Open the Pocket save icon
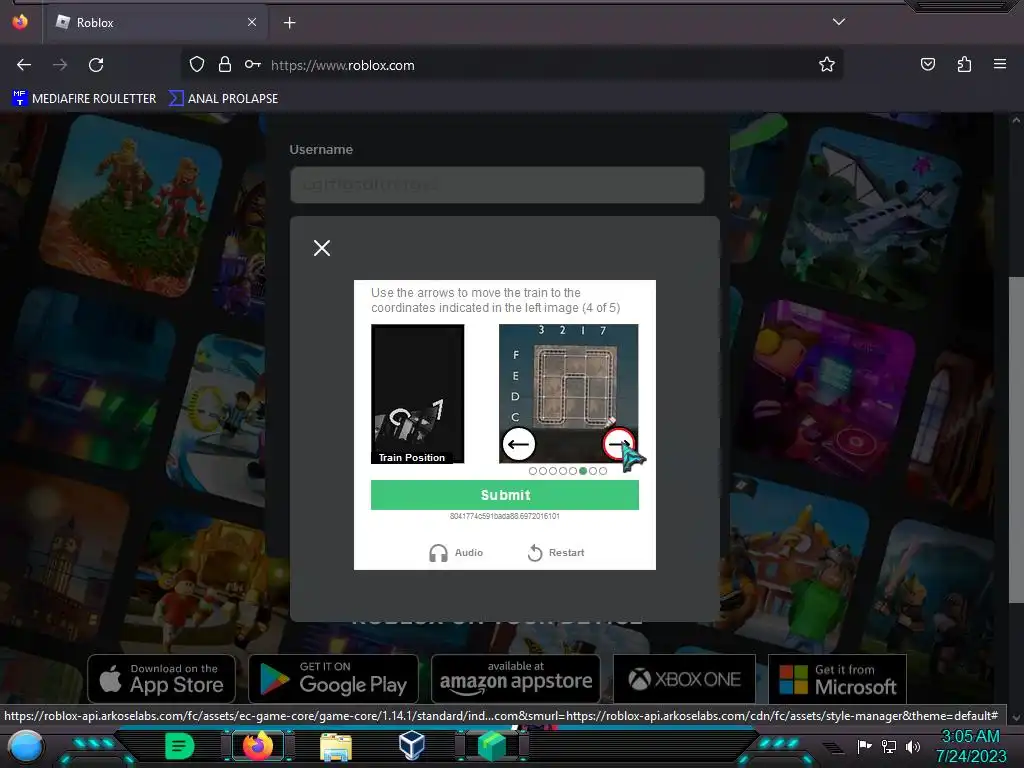The height and width of the screenshot is (768, 1024). (927, 64)
